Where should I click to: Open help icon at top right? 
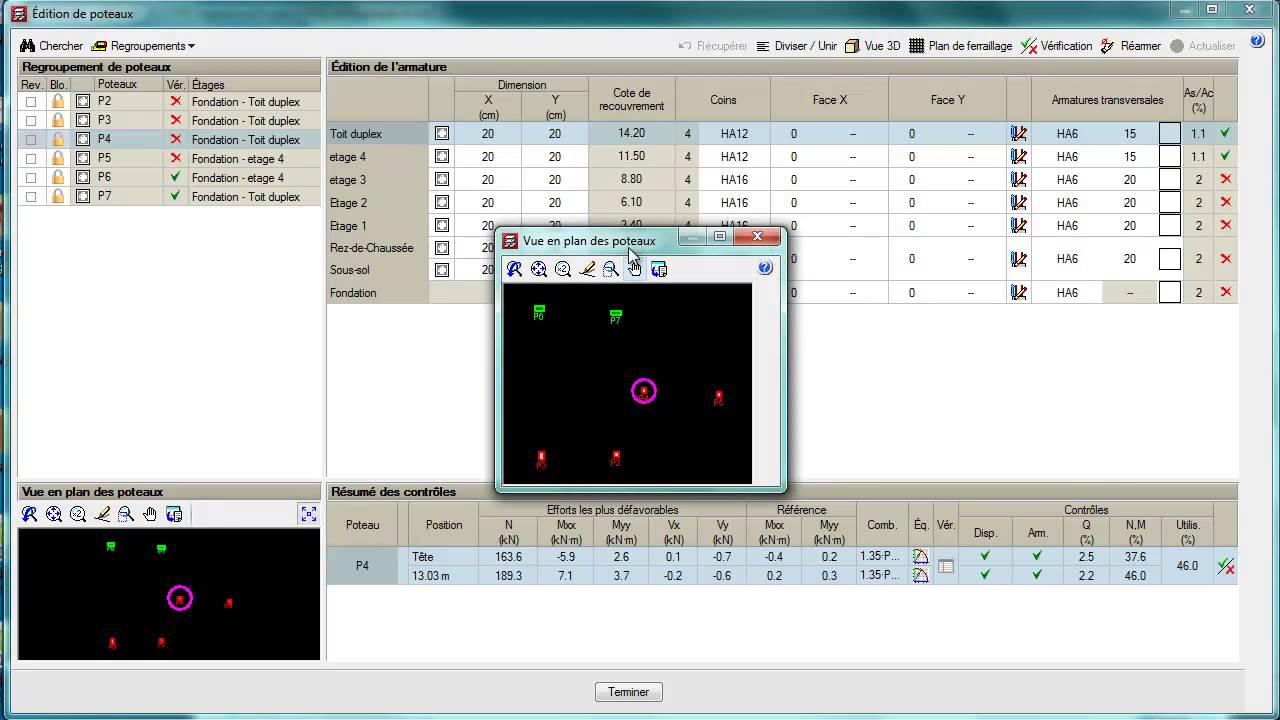coord(1257,43)
